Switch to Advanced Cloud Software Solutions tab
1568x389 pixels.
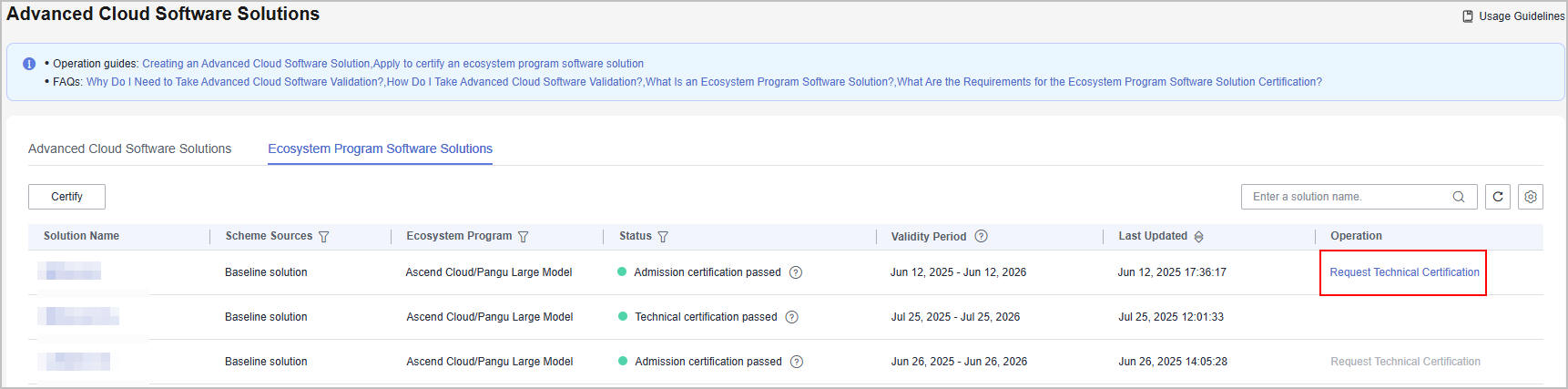point(129,148)
